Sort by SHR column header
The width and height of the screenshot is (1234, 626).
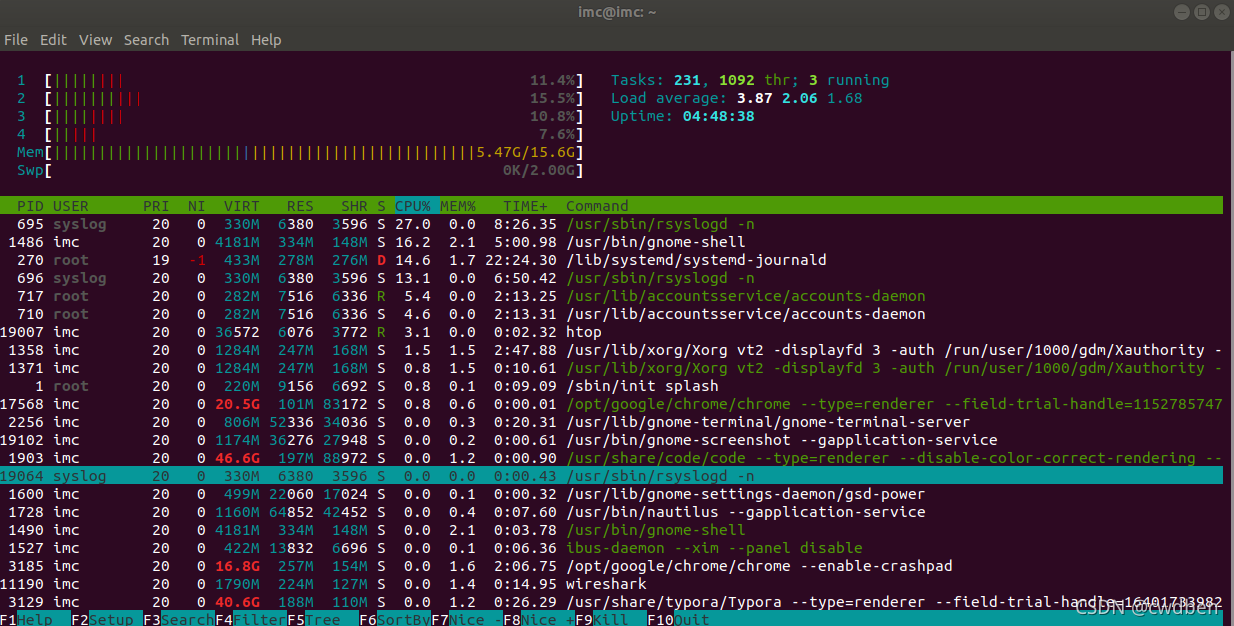coord(354,206)
